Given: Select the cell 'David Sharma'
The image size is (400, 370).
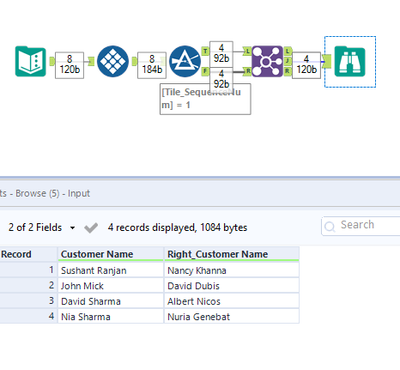Looking at the screenshot, I should 110,301.
